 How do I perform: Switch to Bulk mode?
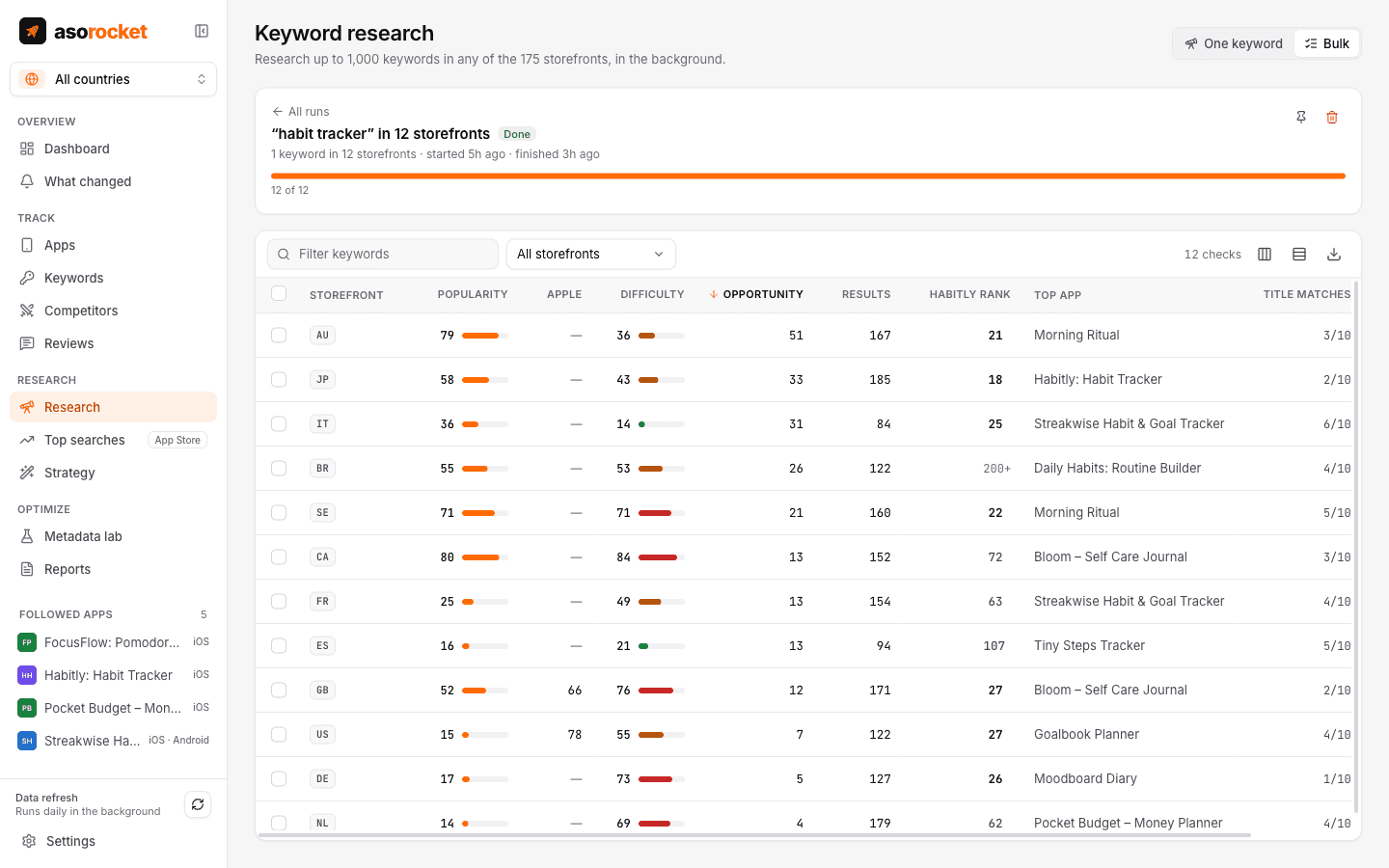point(1326,43)
